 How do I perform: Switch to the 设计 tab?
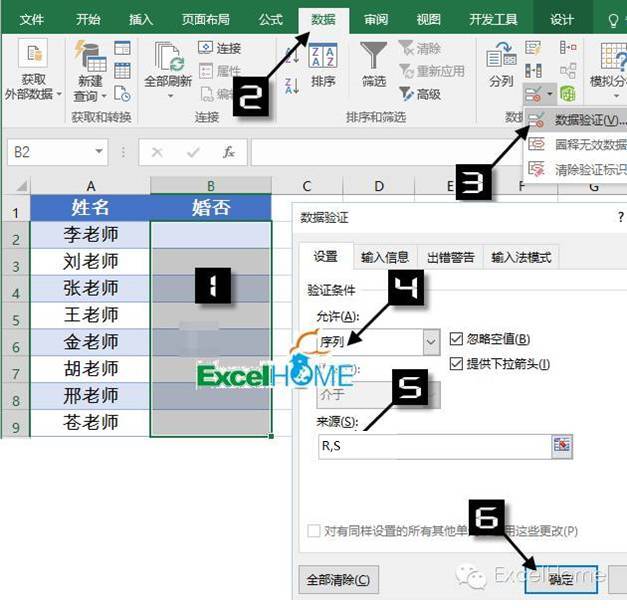(x=561, y=19)
